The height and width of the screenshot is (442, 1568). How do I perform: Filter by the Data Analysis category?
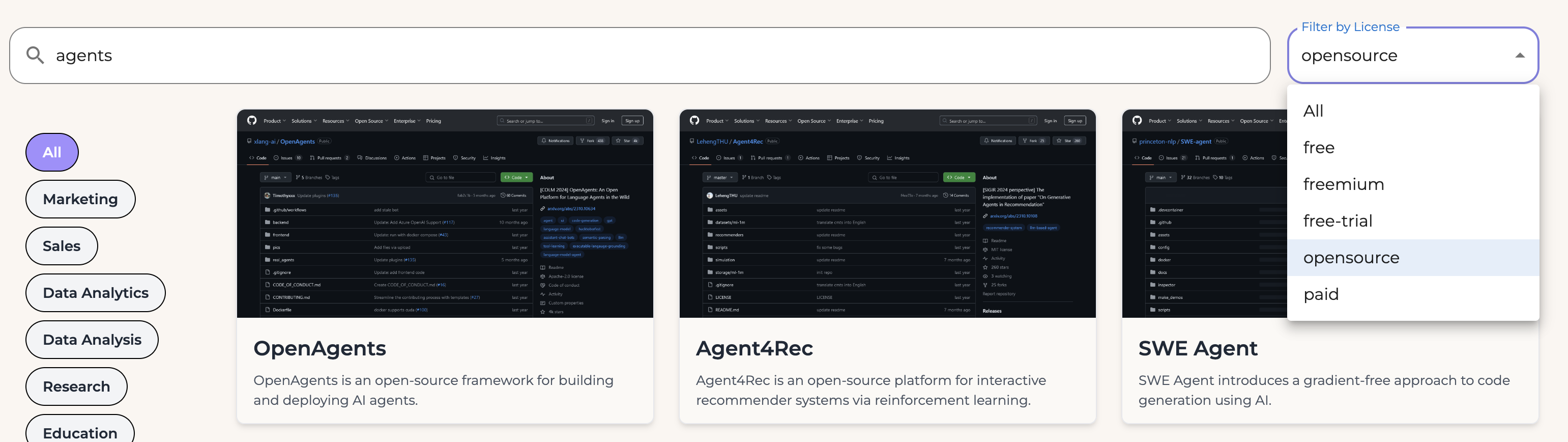(x=92, y=340)
